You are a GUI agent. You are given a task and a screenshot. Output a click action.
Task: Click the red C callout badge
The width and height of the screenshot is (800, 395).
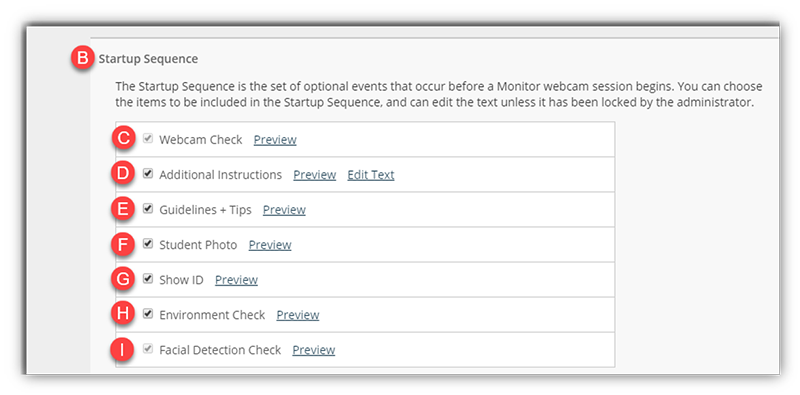click(x=123, y=139)
